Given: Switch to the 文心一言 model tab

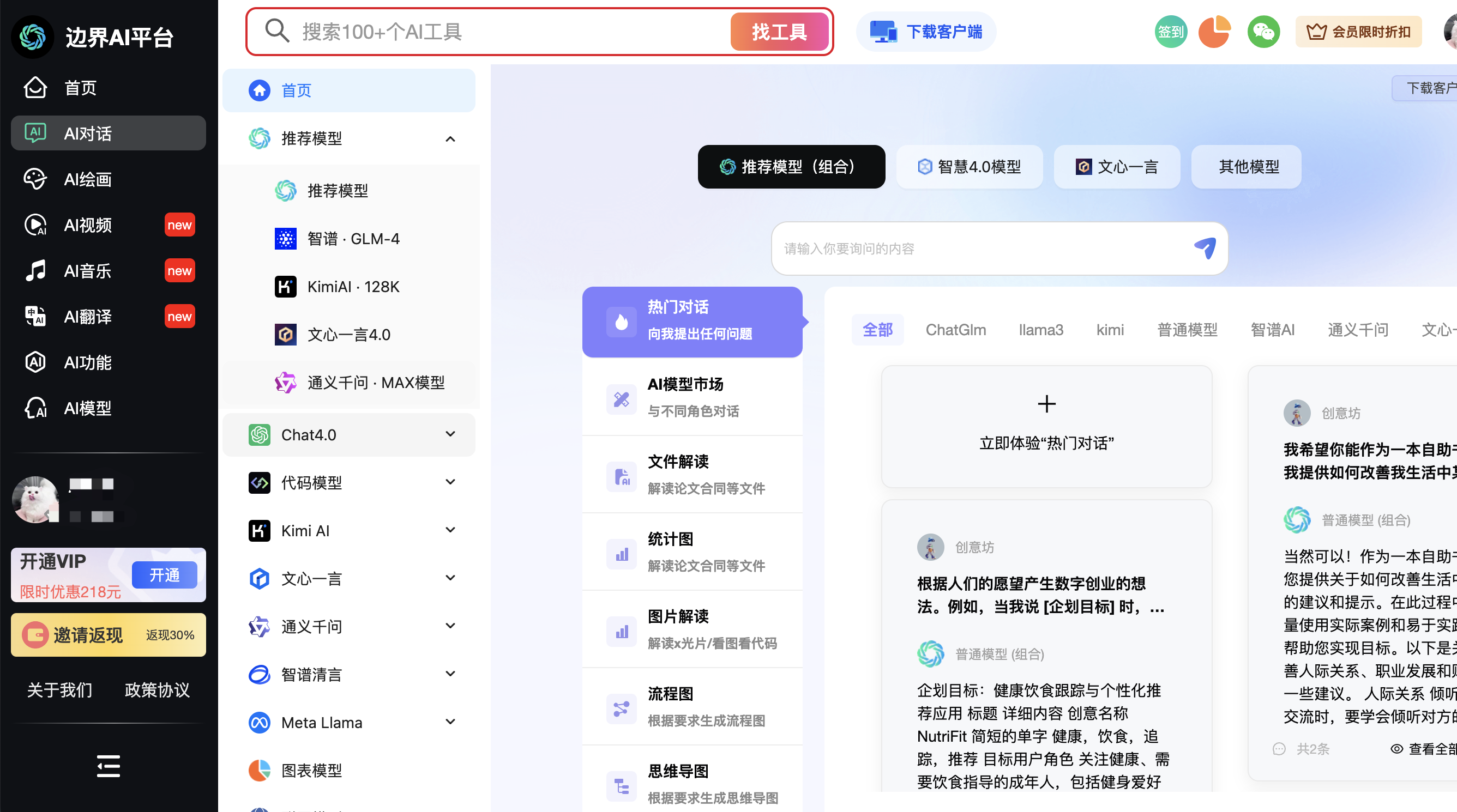Looking at the screenshot, I should [x=1117, y=167].
